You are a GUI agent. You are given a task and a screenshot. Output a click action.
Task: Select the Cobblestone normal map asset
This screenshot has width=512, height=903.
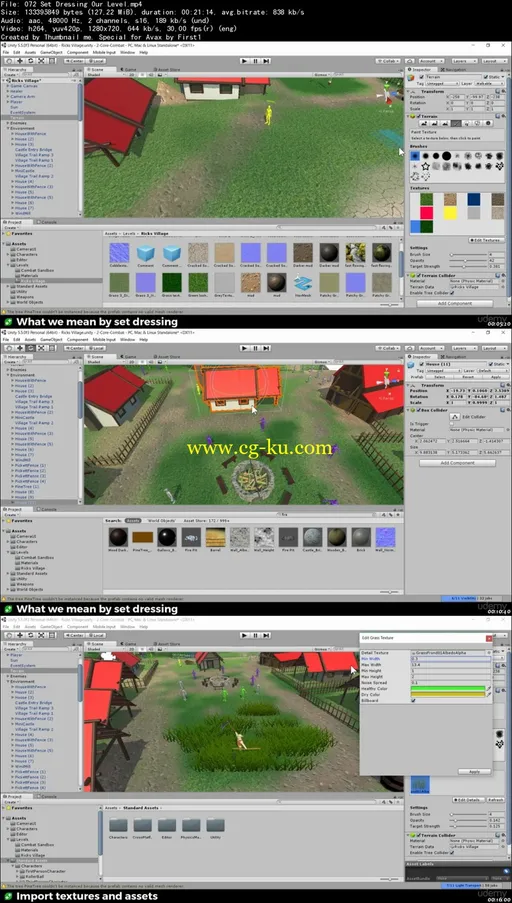[119, 253]
